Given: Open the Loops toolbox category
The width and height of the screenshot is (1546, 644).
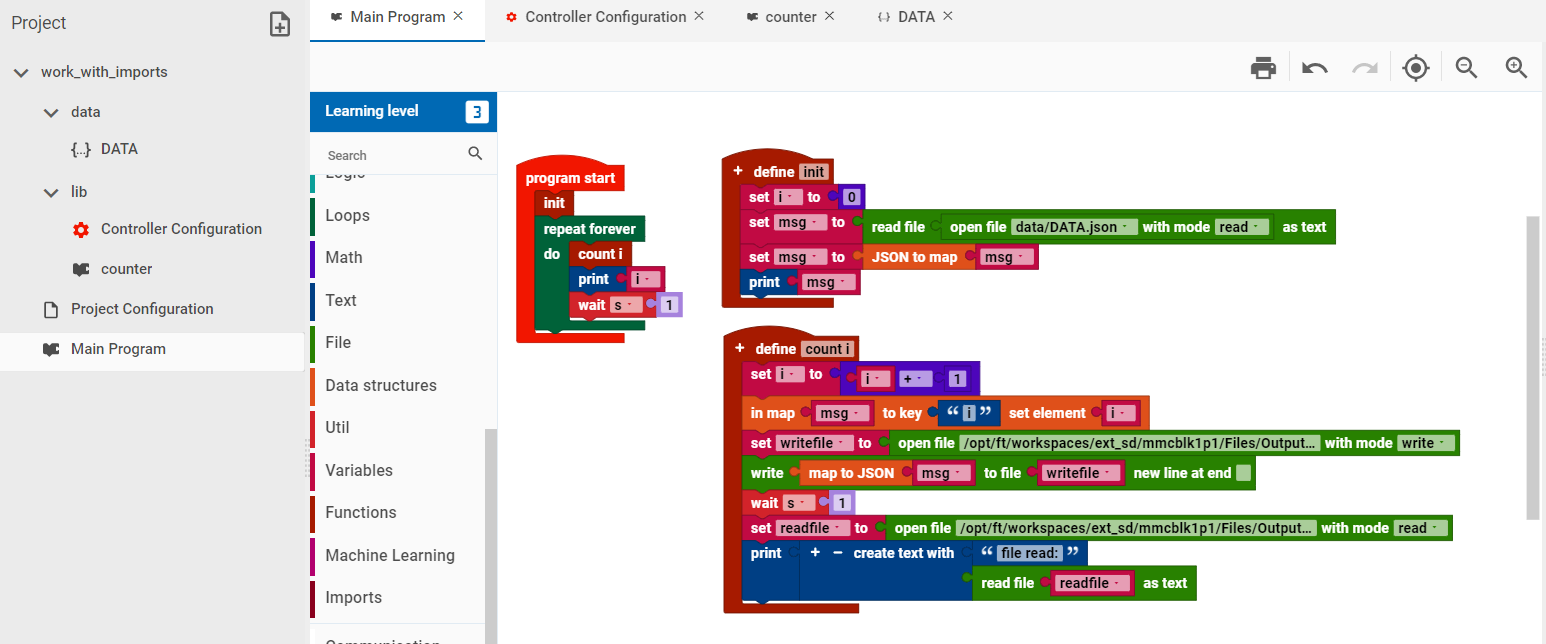Looking at the screenshot, I should coord(347,215).
